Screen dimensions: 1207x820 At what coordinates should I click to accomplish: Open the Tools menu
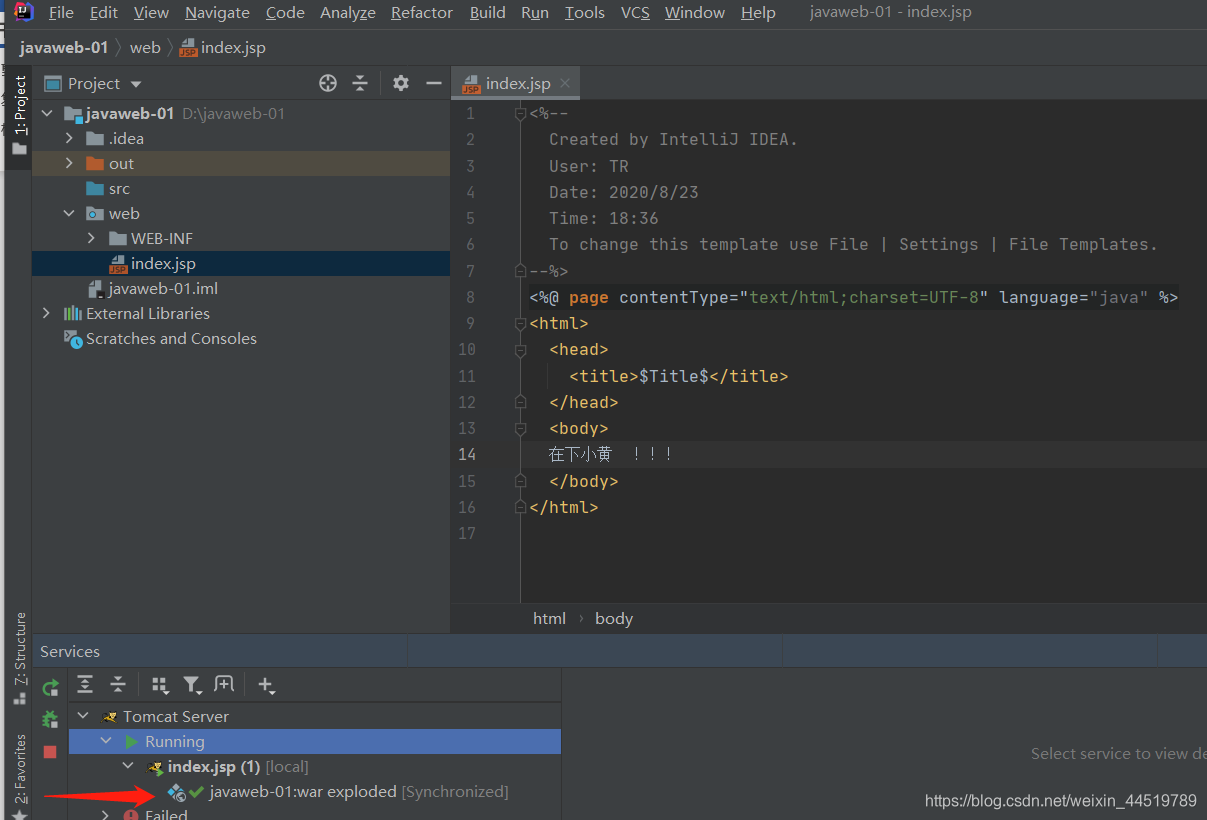coord(584,13)
